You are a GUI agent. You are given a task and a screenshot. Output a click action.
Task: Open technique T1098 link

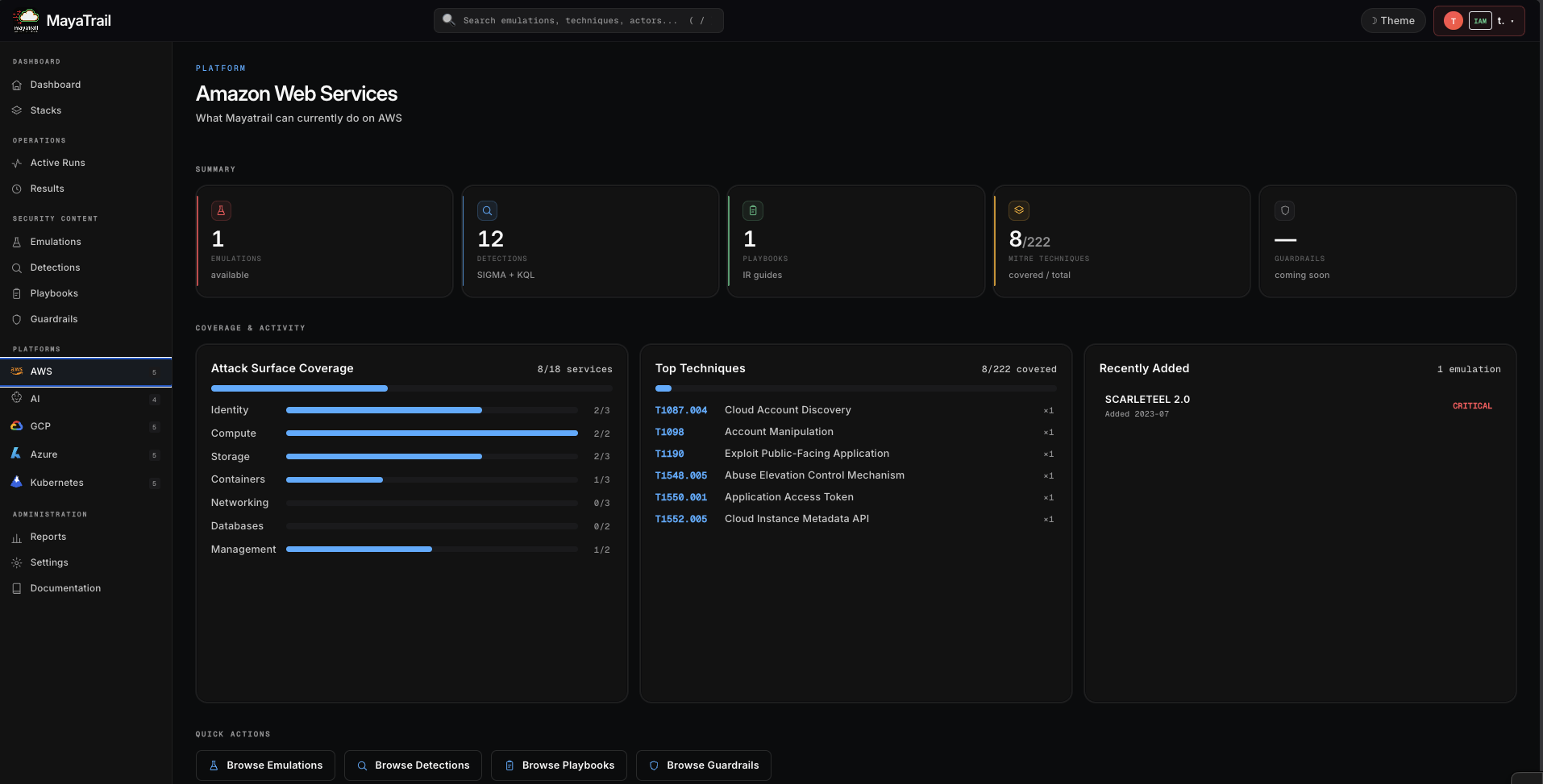pos(669,432)
